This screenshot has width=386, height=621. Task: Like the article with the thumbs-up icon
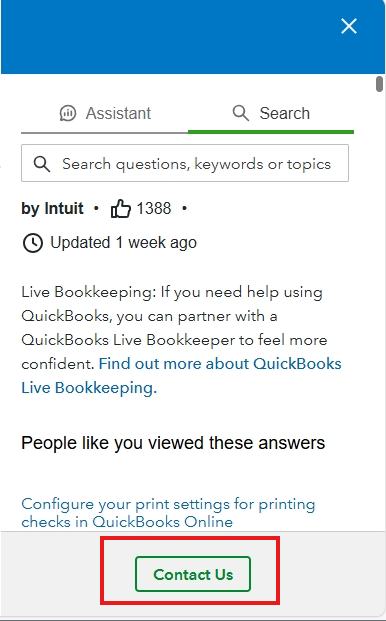120,208
